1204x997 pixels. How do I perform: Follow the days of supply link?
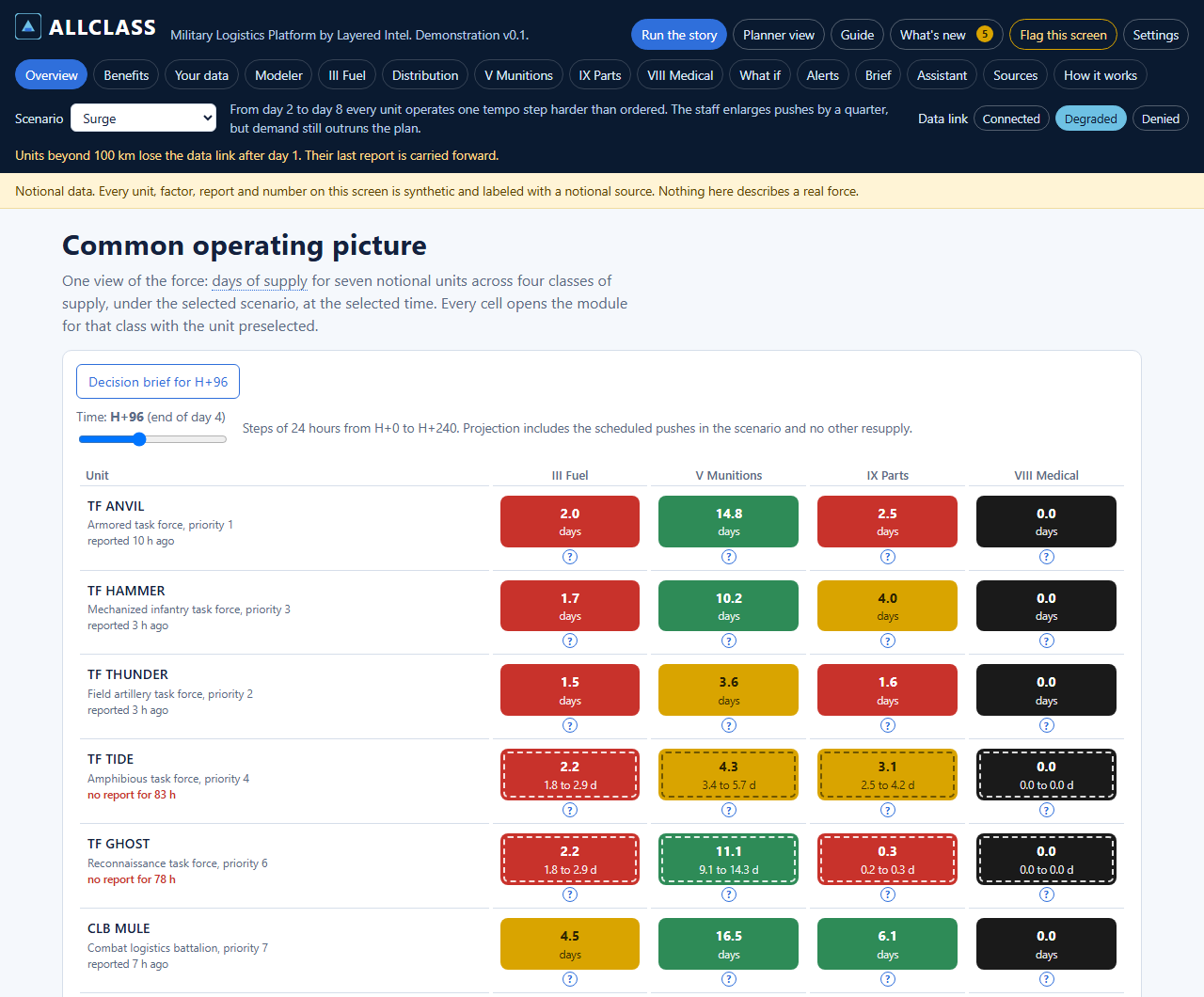pos(260,280)
